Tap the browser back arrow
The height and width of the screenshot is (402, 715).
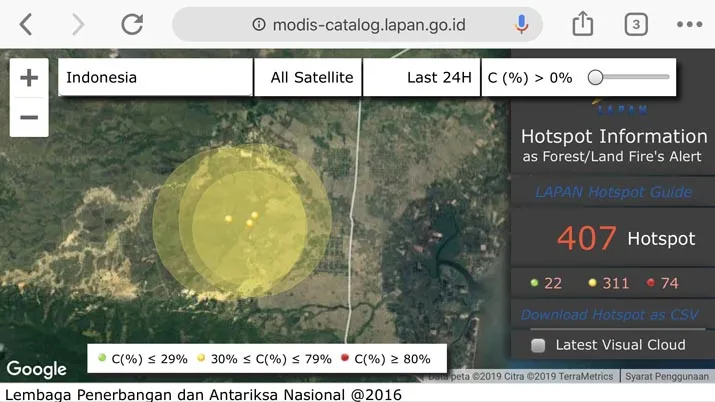point(27,24)
